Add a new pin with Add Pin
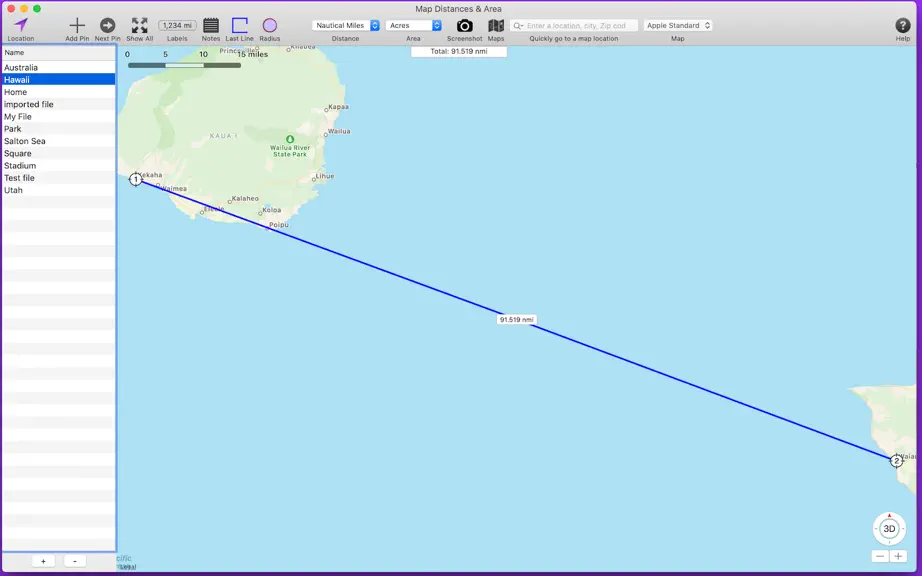Viewport: 922px width, 576px height. click(77, 25)
